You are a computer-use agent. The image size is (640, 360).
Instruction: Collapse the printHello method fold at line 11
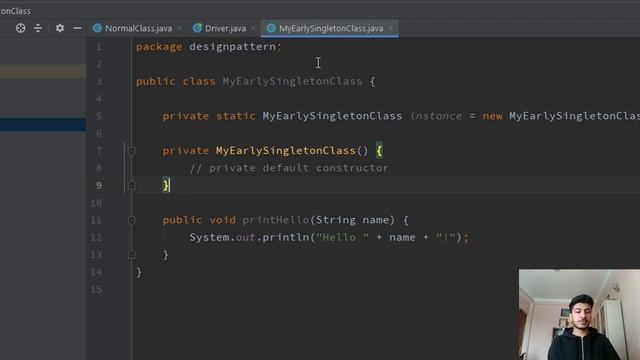click(x=131, y=221)
